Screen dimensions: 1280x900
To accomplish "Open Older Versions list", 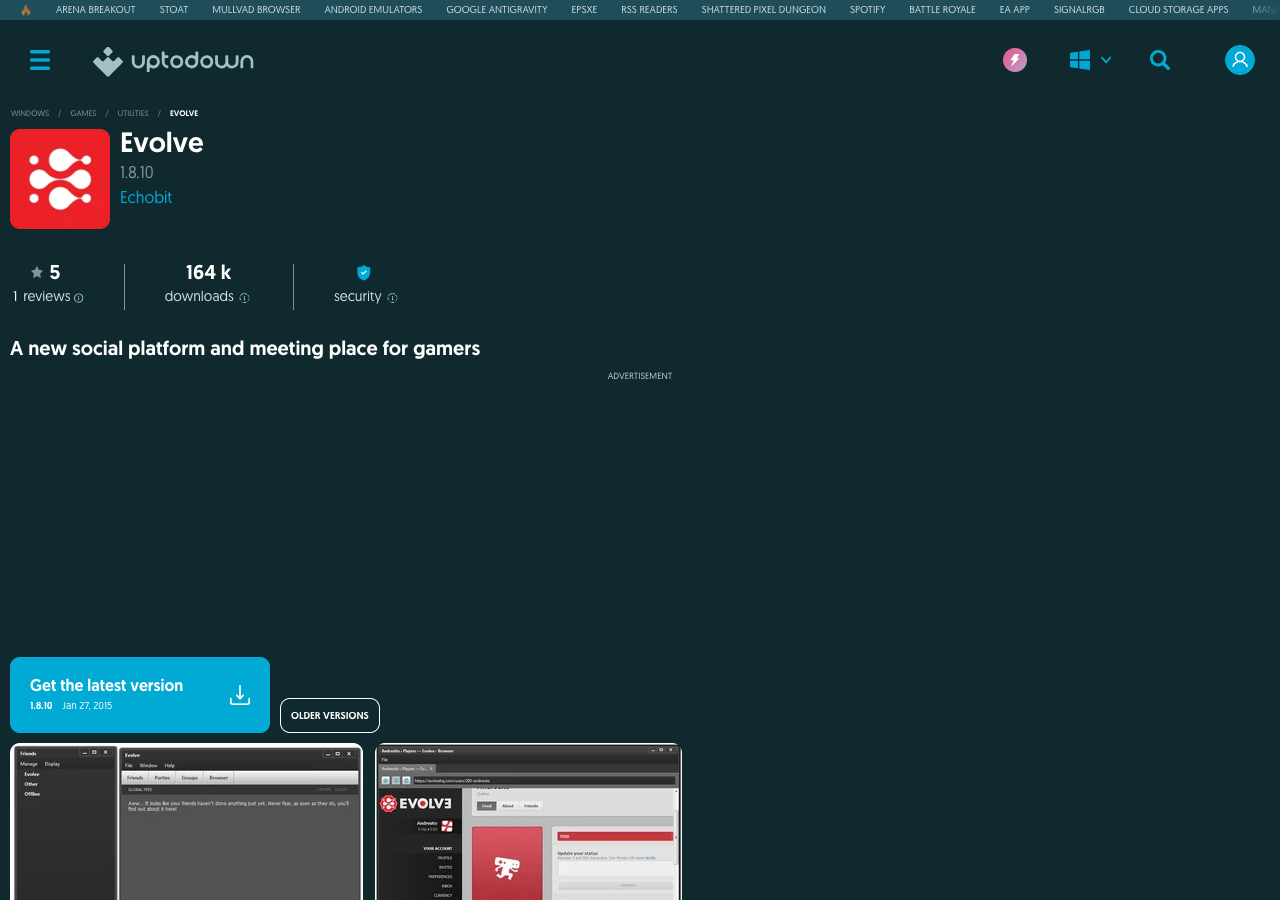I will coord(330,715).
